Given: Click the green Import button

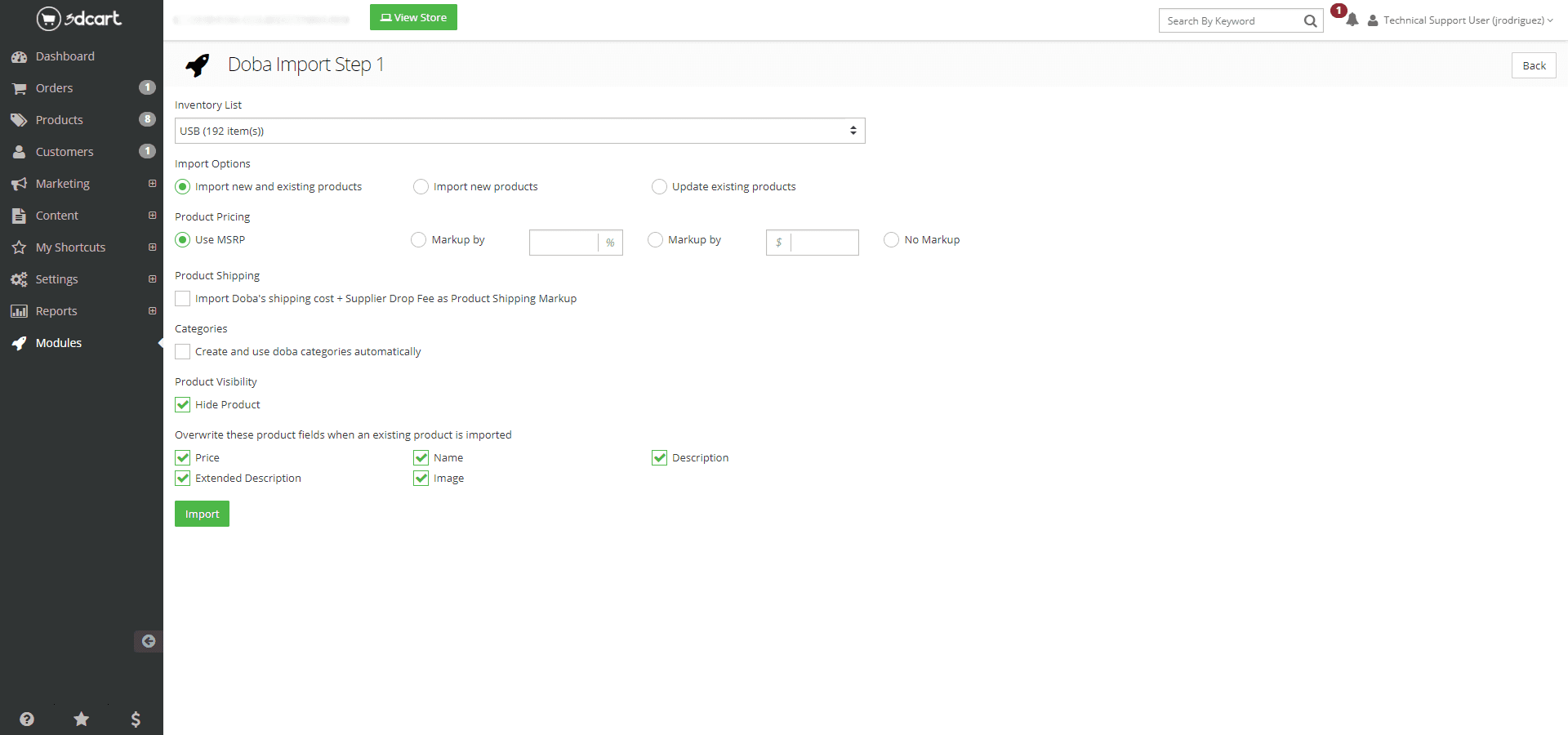Looking at the screenshot, I should 202,514.
